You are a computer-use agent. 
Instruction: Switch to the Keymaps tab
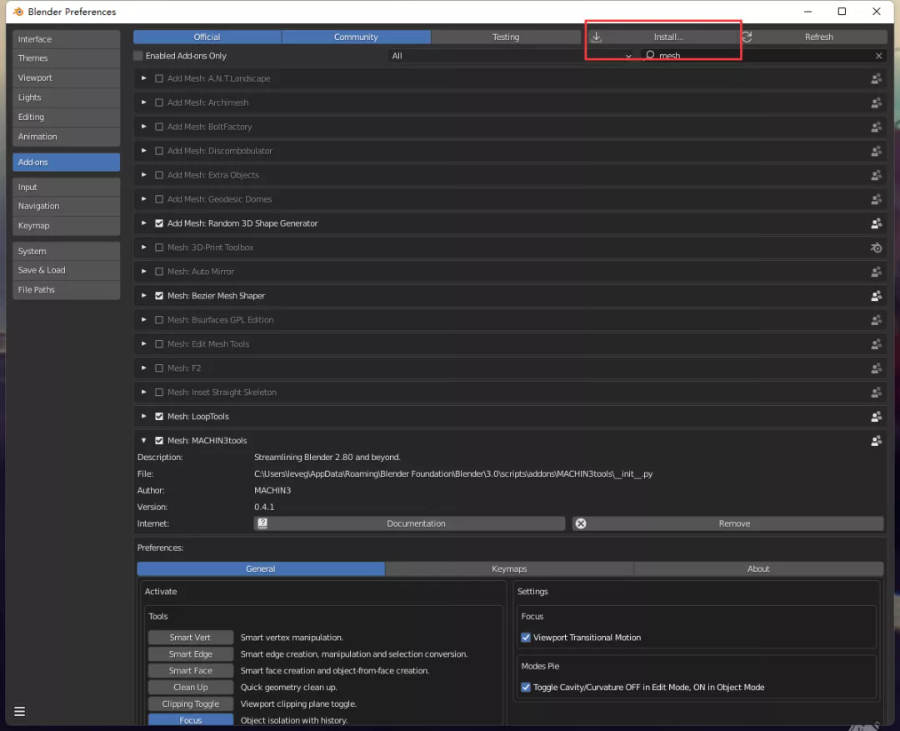[x=509, y=569]
